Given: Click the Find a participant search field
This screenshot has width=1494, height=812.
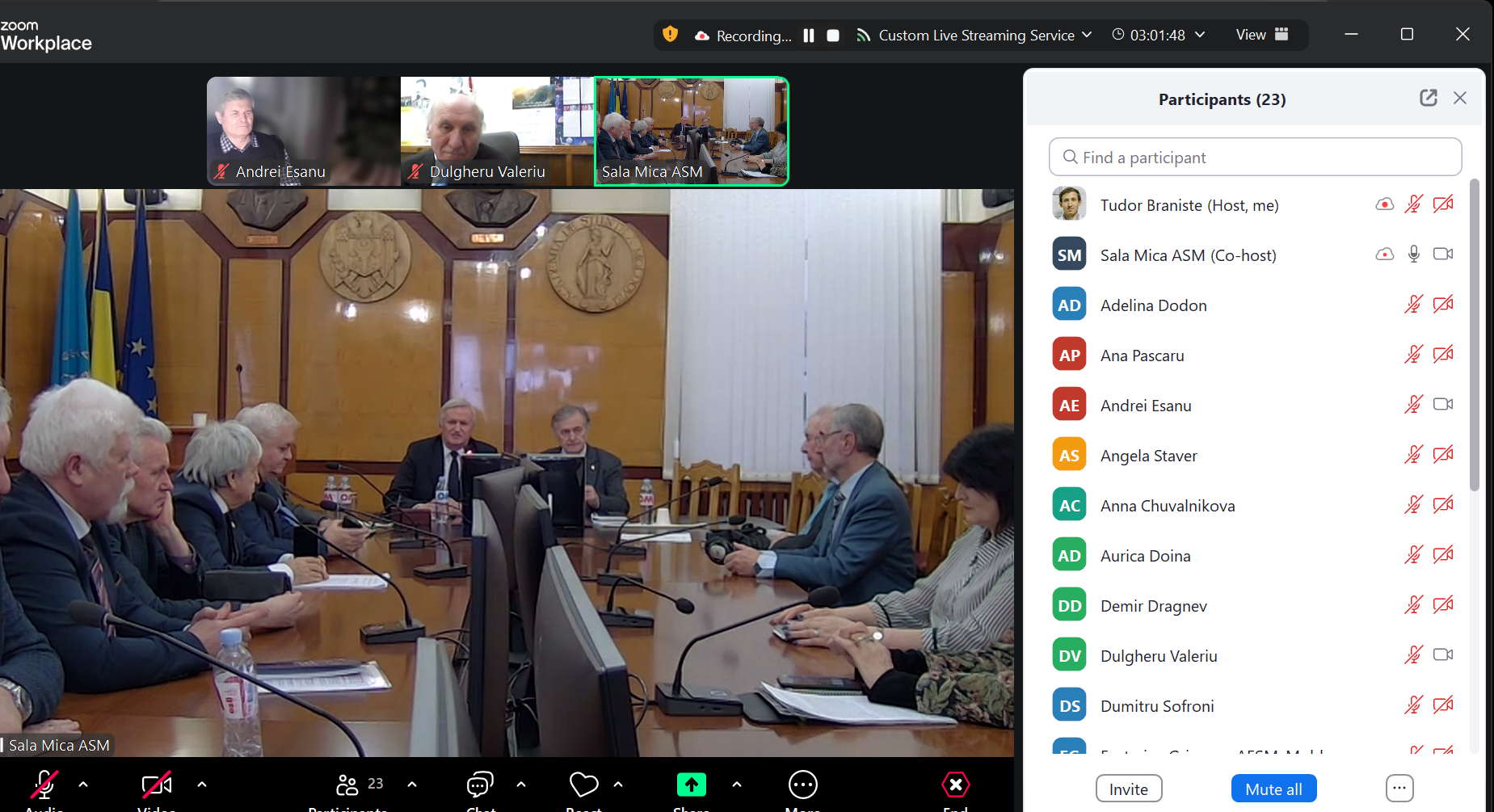Looking at the screenshot, I should click(x=1255, y=158).
